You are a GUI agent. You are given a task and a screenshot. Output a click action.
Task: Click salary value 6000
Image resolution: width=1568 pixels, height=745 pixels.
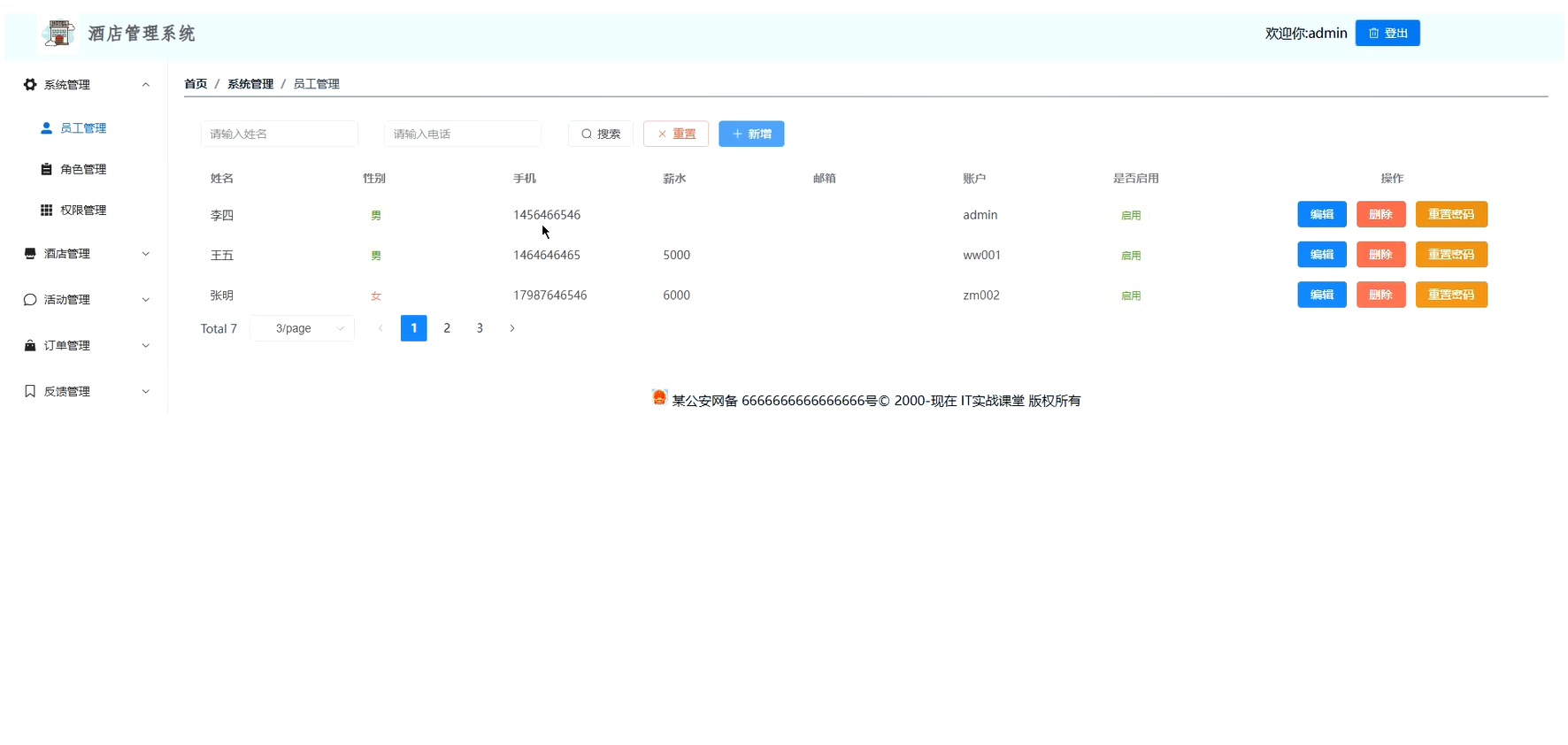tap(677, 296)
